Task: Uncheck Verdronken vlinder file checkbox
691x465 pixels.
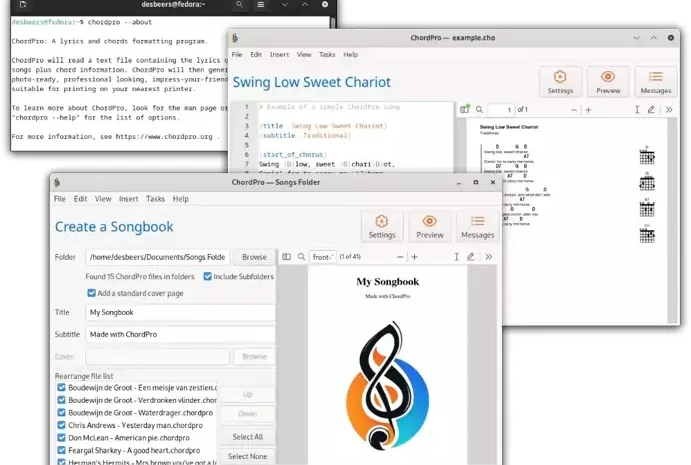Action: [x=61, y=400]
